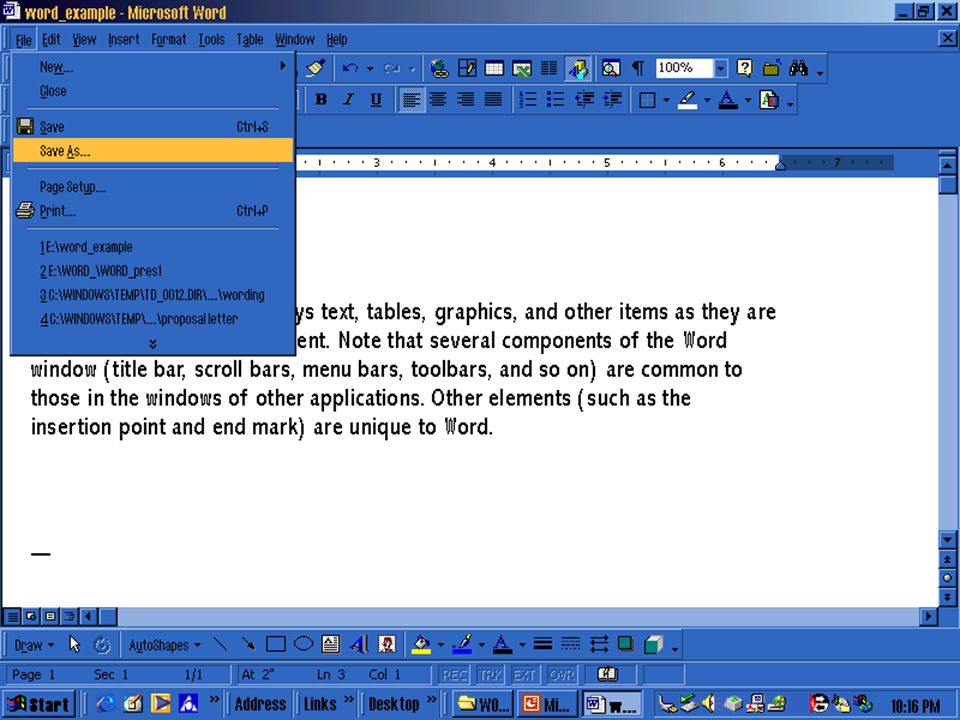This screenshot has height=720, width=960.
Task: Click Decrease Indent icon
Action: tap(584, 99)
